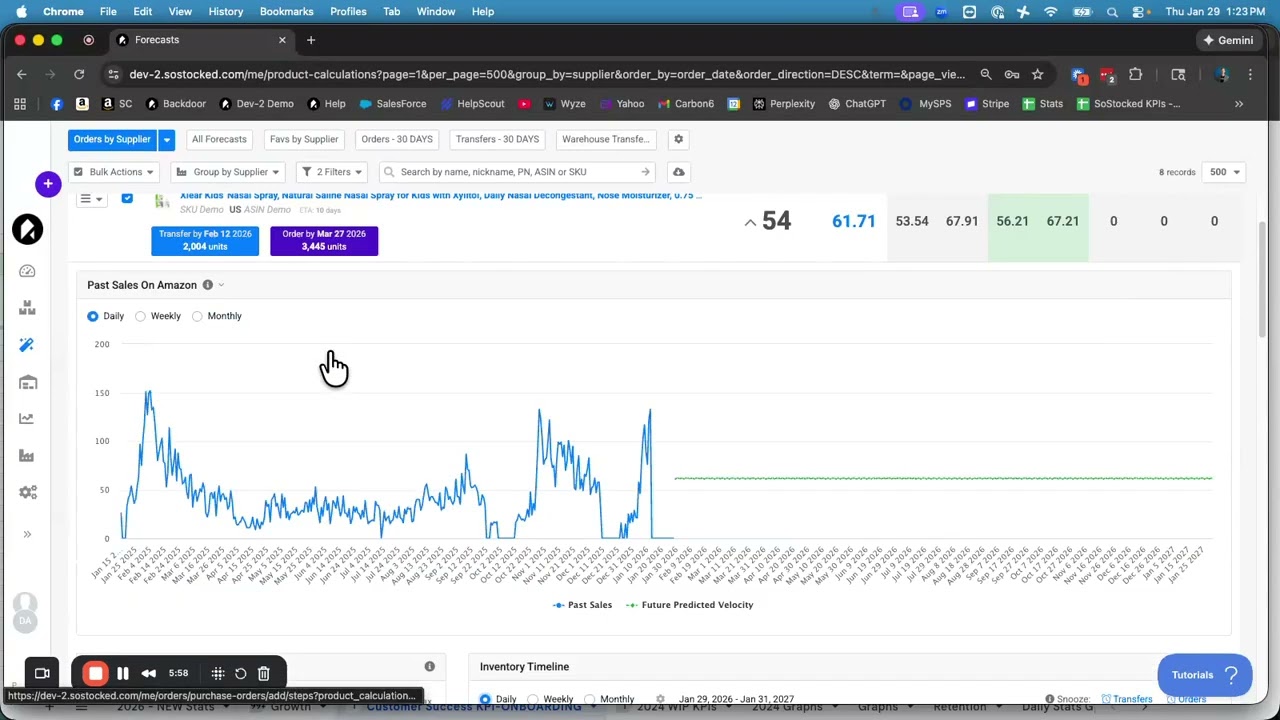The height and width of the screenshot is (720, 1280).
Task: Click the search by name or SKU field
Action: coord(517,172)
